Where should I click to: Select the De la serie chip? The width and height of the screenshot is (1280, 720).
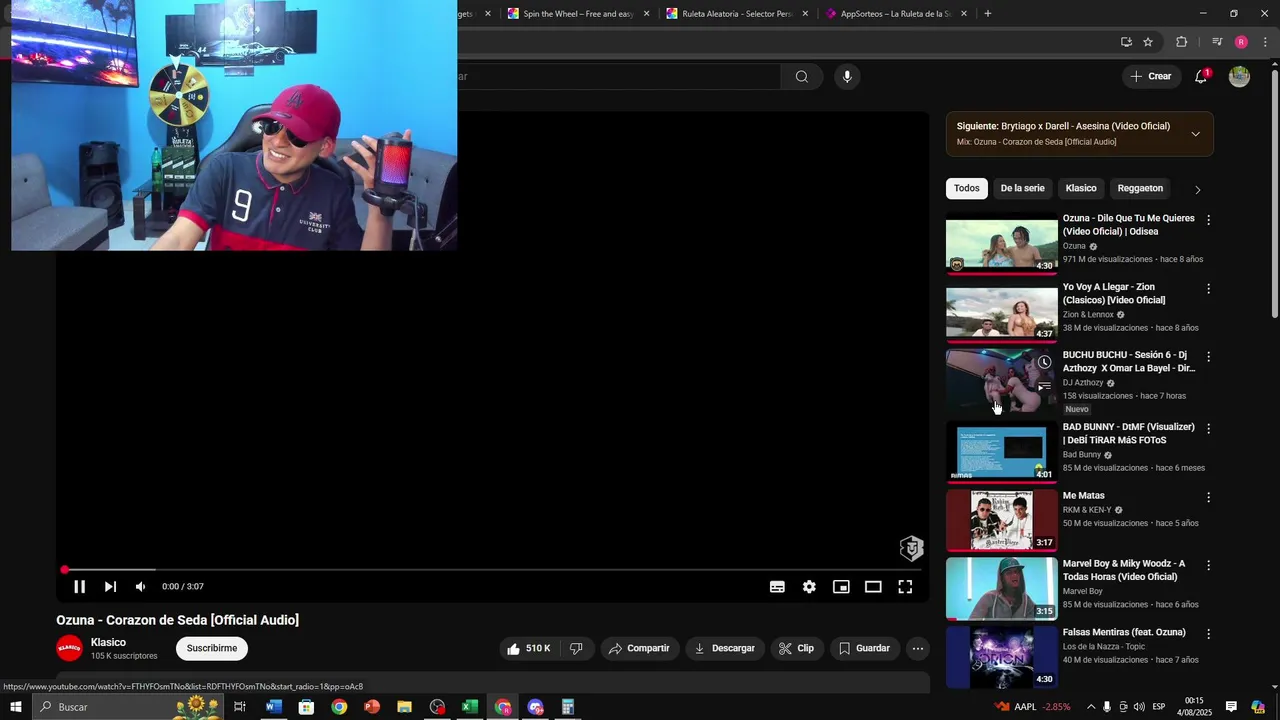click(1022, 188)
